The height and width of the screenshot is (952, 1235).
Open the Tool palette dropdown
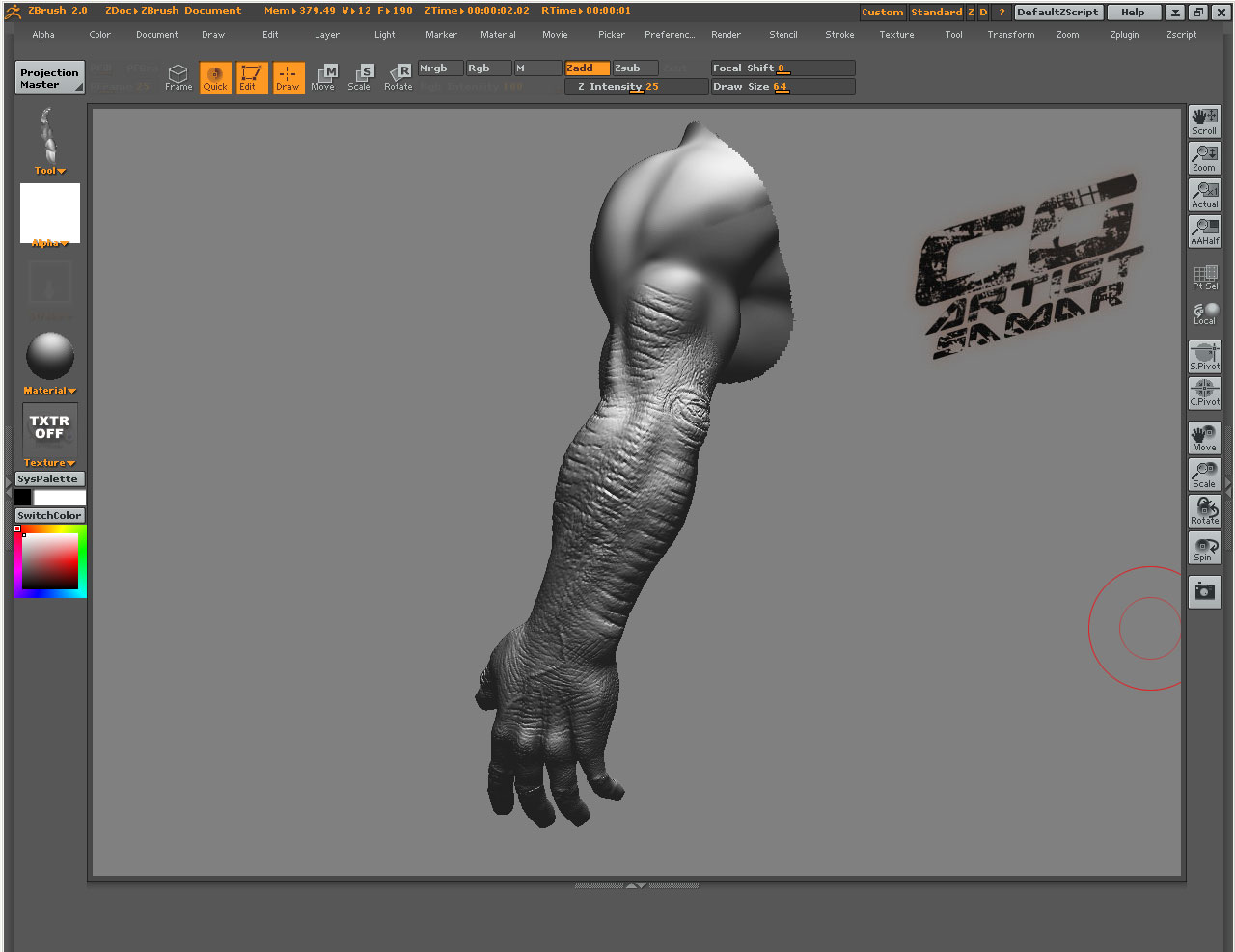pos(48,170)
